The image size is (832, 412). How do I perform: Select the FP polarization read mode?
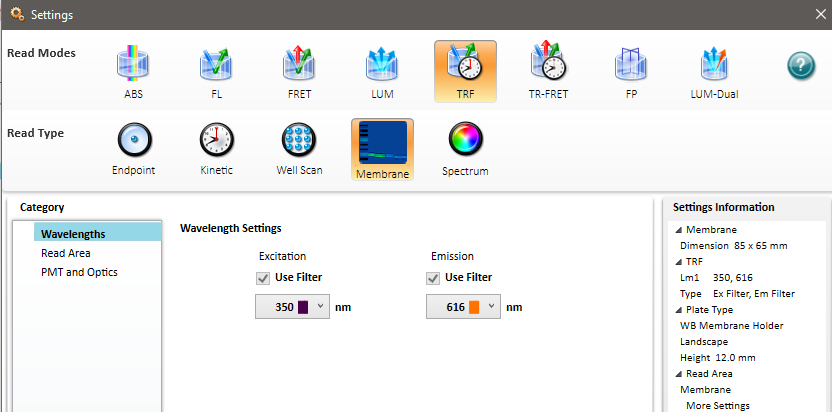(631, 64)
